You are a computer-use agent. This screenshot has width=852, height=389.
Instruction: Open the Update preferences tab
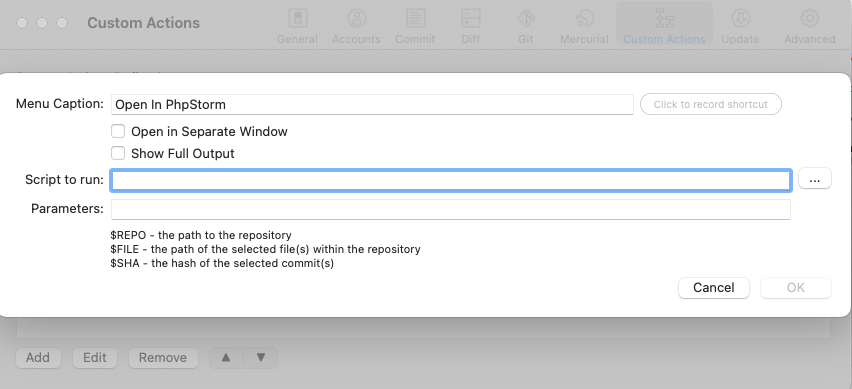(740, 26)
